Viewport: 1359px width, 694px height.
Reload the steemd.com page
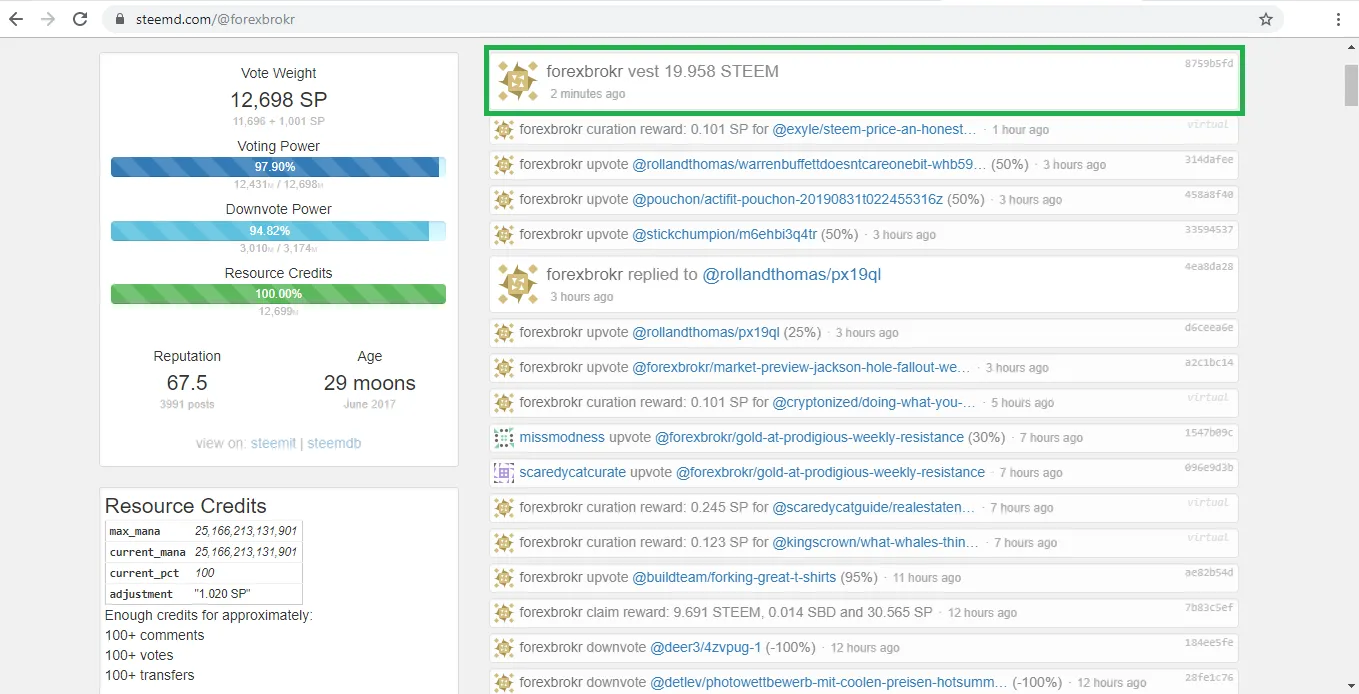[80, 19]
